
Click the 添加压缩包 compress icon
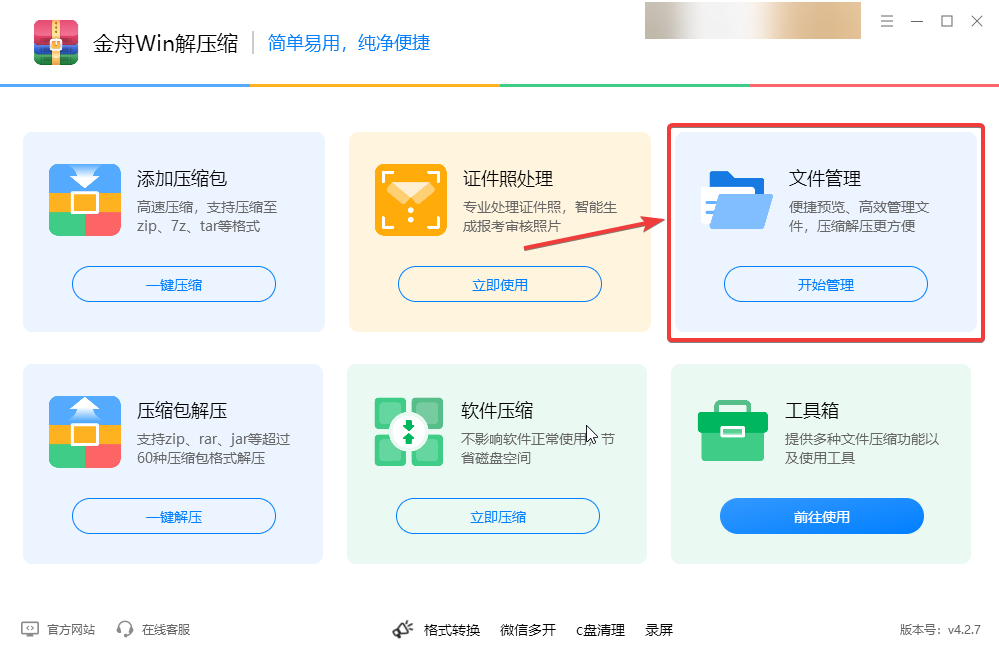click(85, 200)
